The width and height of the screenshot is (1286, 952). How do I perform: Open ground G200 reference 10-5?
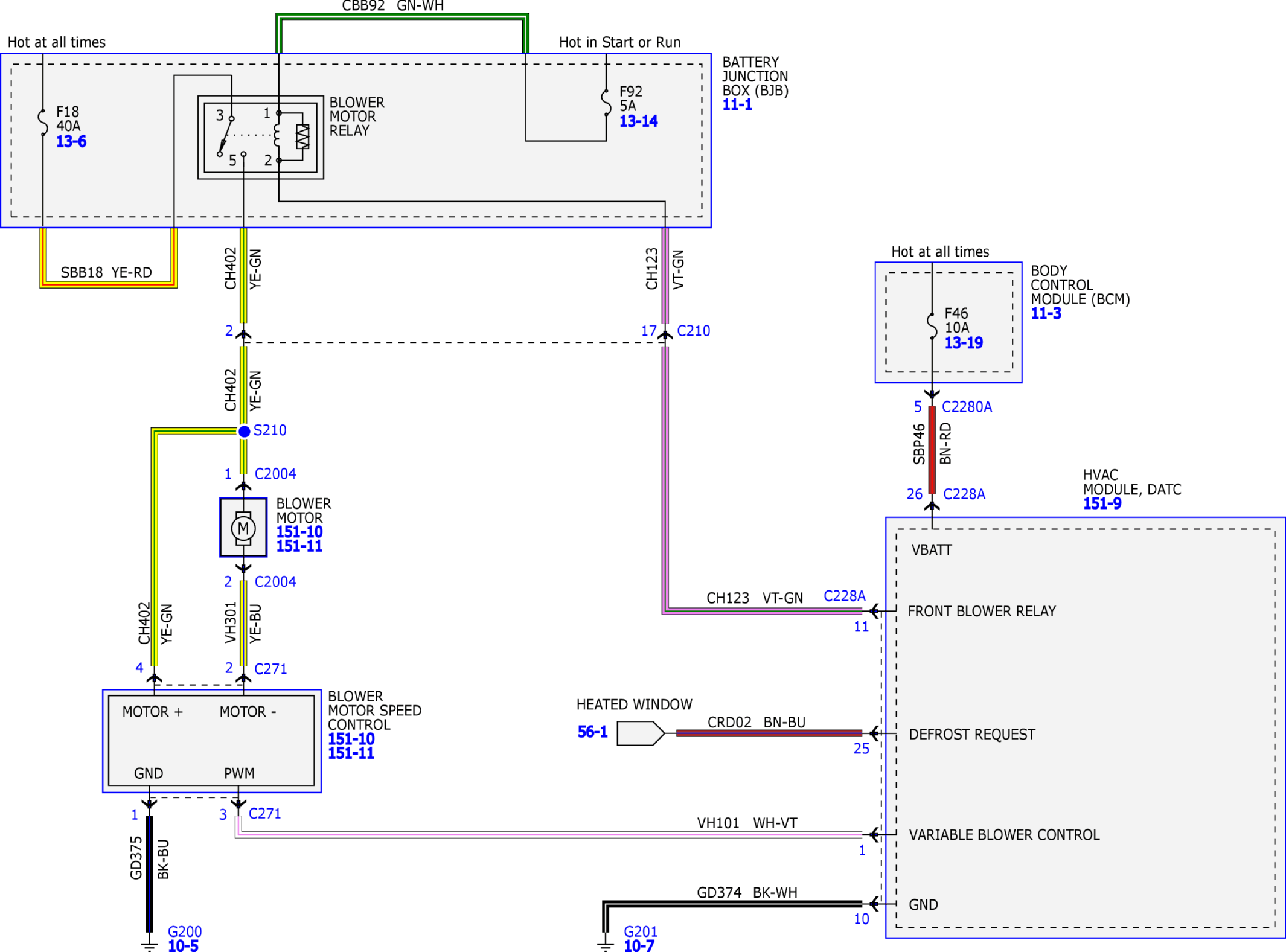click(183, 946)
